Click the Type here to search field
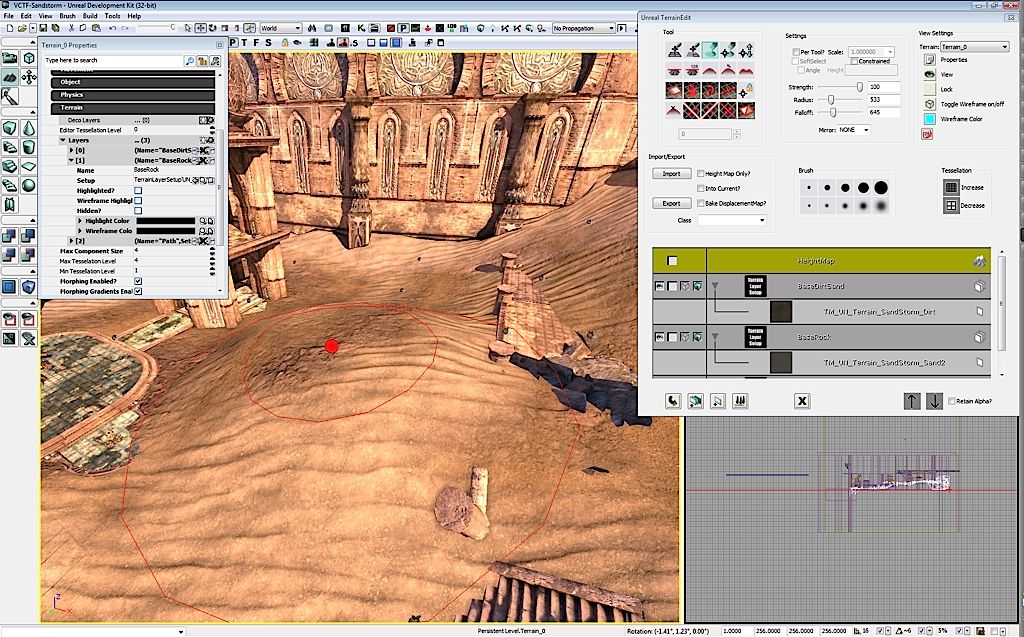The width and height of the screenshot is (1024, 637). 112,61
